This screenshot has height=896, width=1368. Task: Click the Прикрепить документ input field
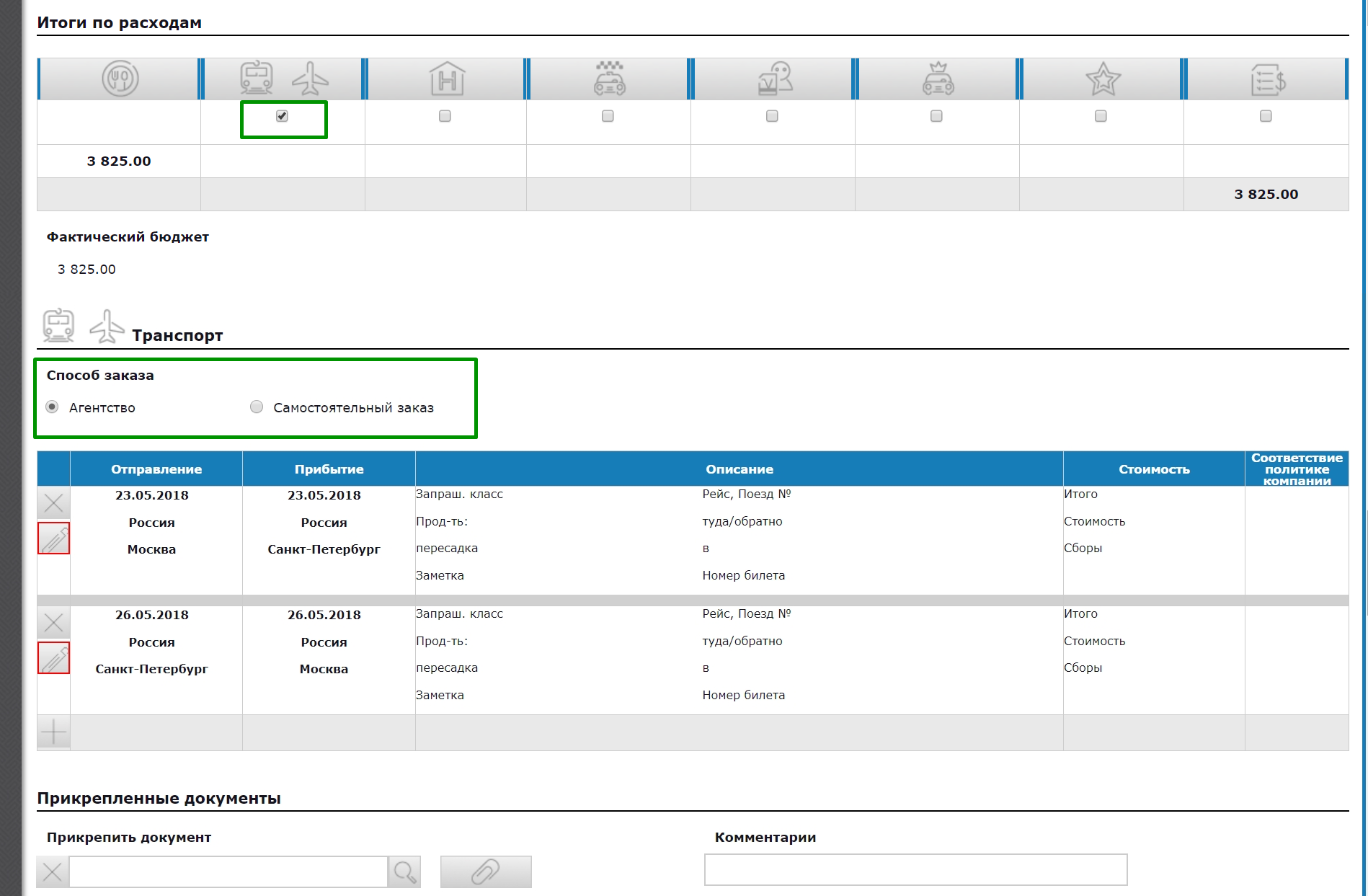228,871
